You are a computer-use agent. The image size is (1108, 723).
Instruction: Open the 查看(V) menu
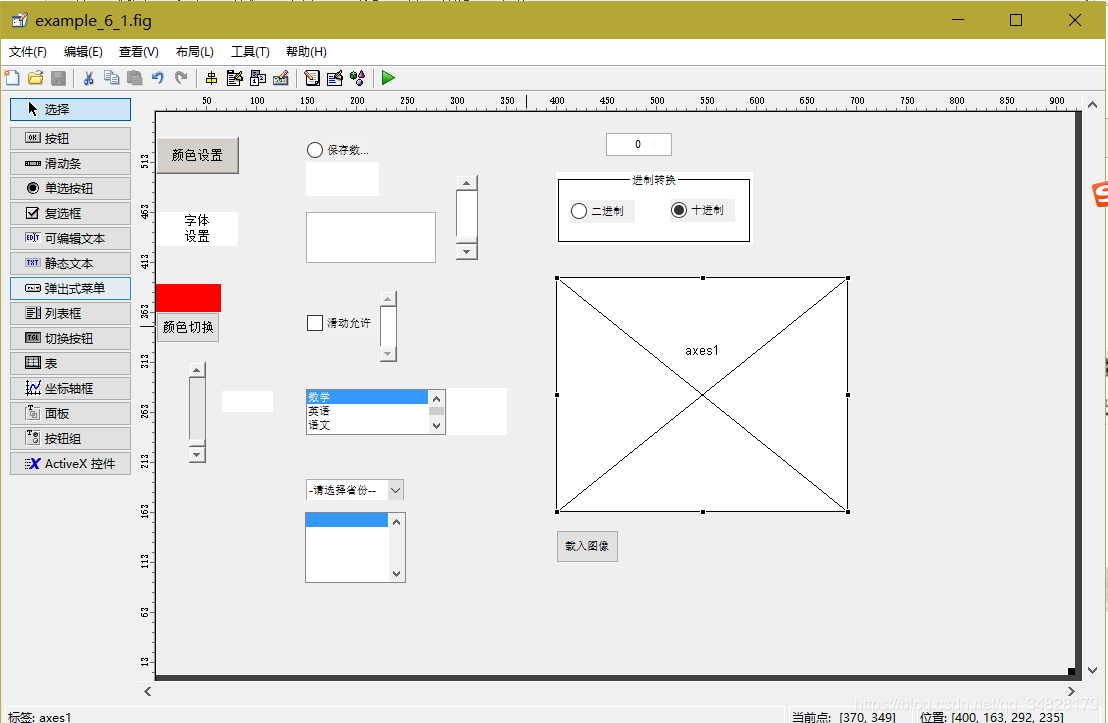coord(138,52)
